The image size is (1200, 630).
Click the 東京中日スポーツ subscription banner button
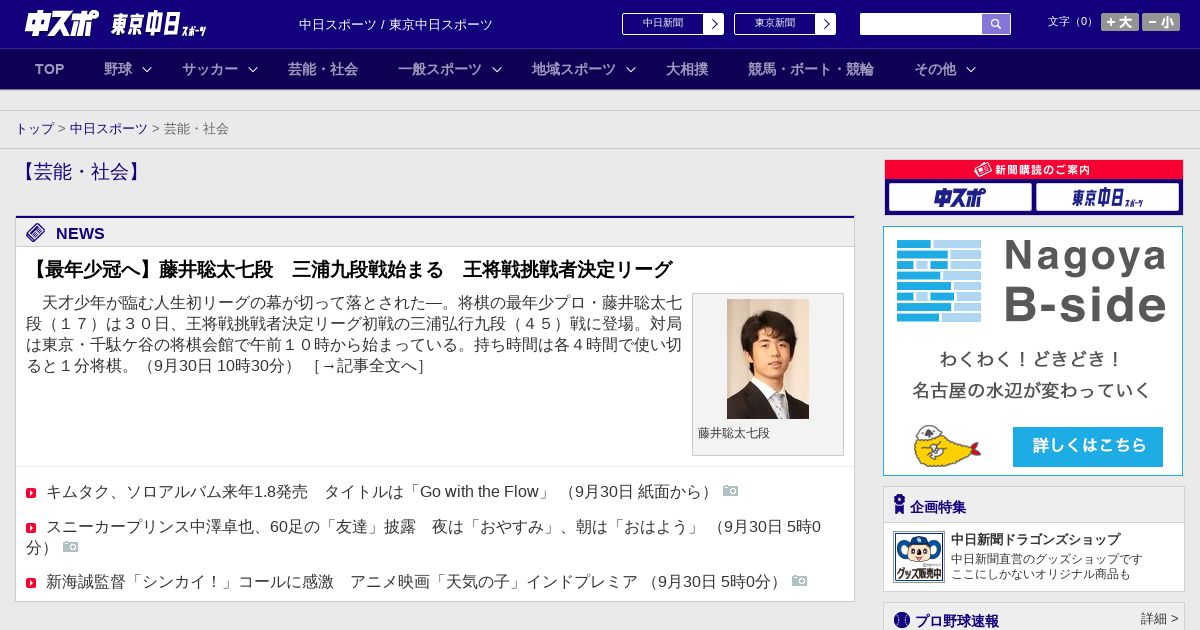[x=1107, y=197]
